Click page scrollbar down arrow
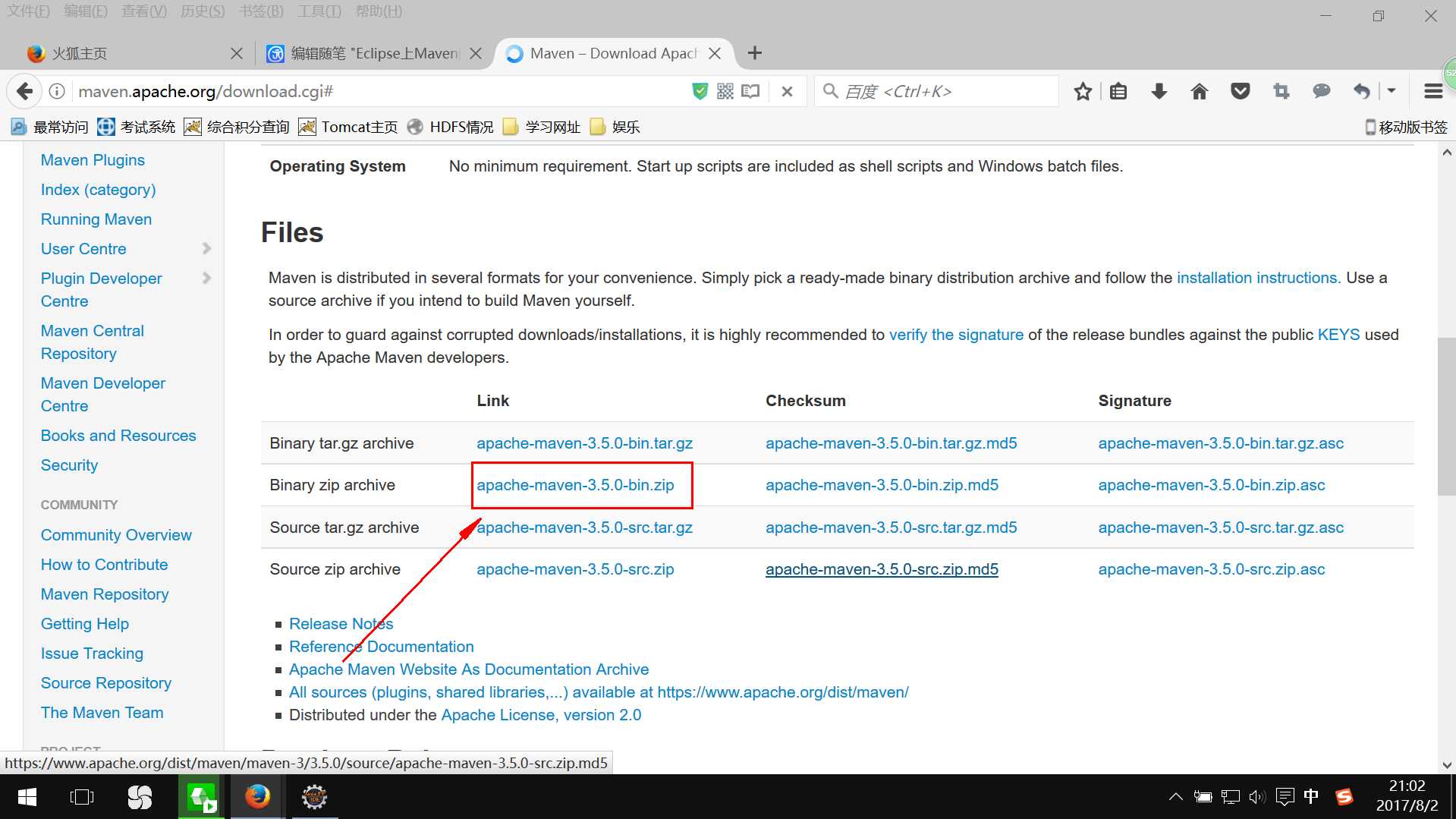The image size is (1456, 819). pyautogui.click(x=1447, y=765)
